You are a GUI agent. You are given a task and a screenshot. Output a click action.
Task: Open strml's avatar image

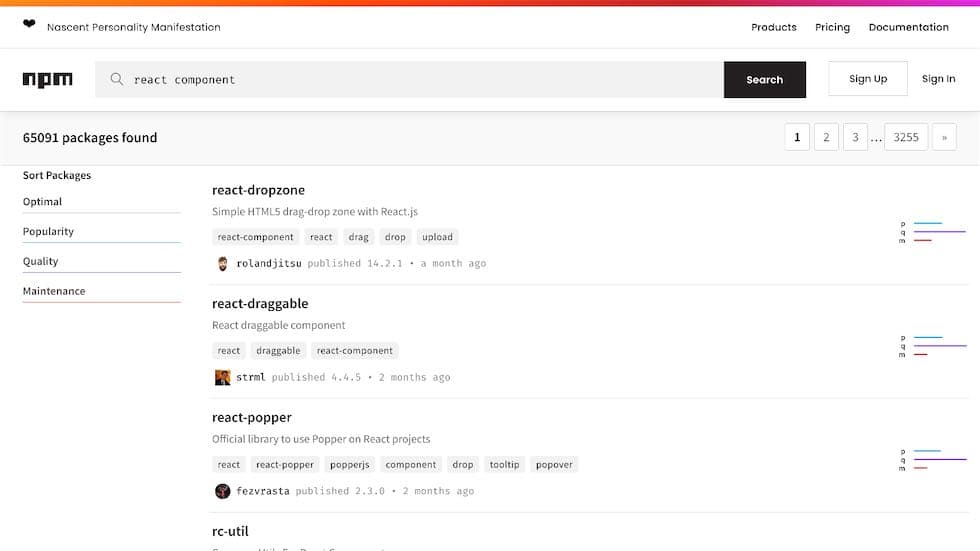[222, 377]
